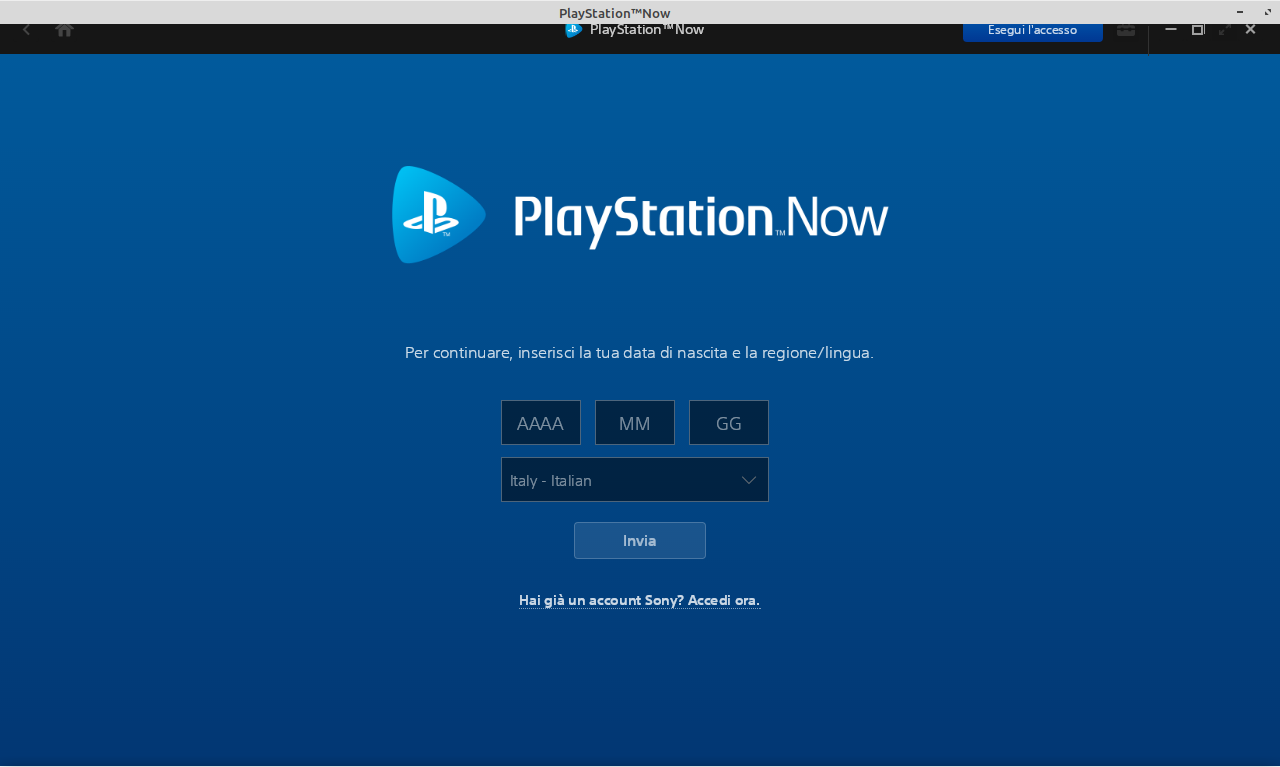Viewport: 1280px width, 767px height.
Task: Open the Italy - Italian region dropdown
Action: (x=635, y=480)
